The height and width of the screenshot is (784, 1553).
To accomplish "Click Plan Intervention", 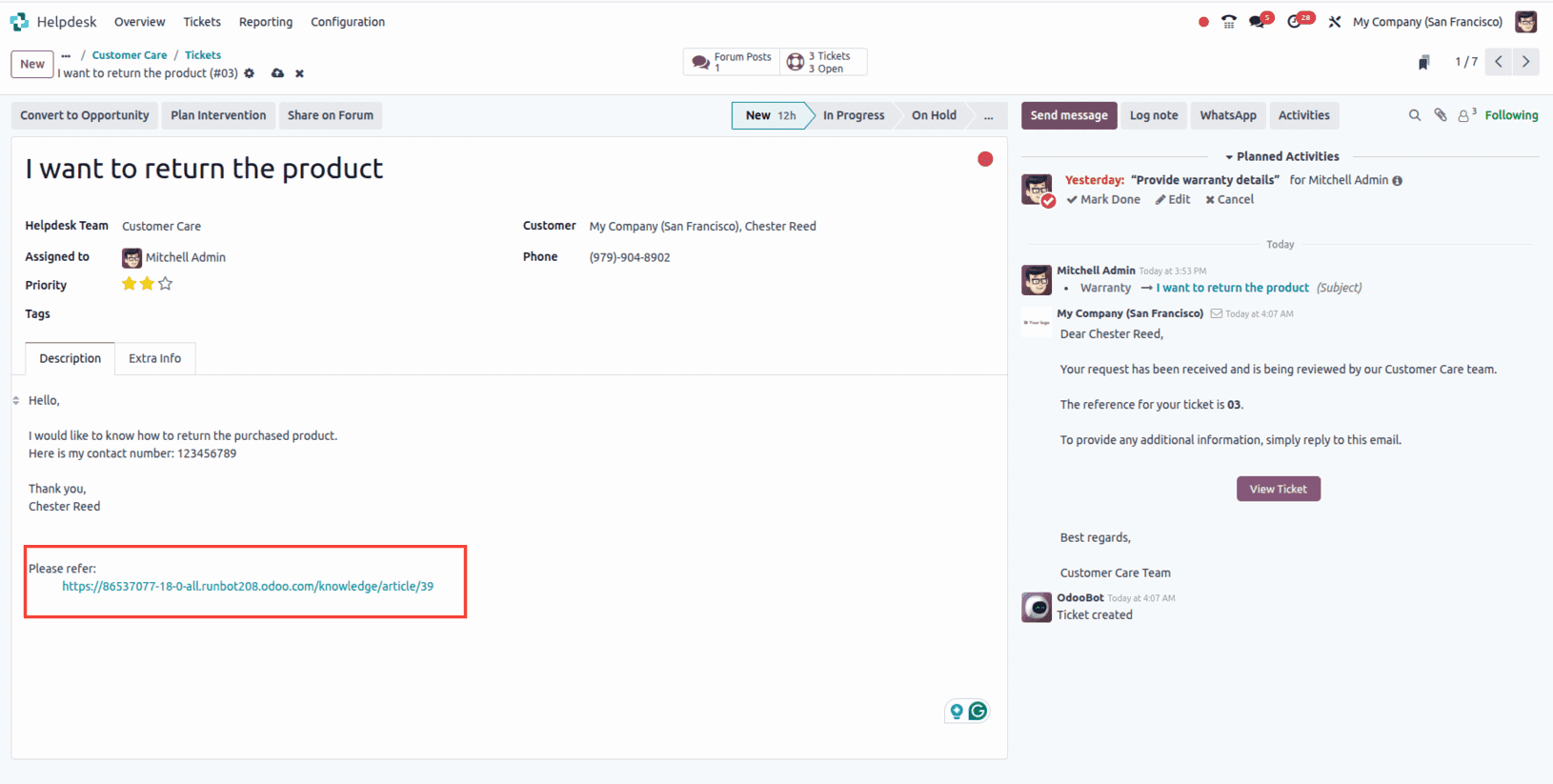I will point(218,115).
